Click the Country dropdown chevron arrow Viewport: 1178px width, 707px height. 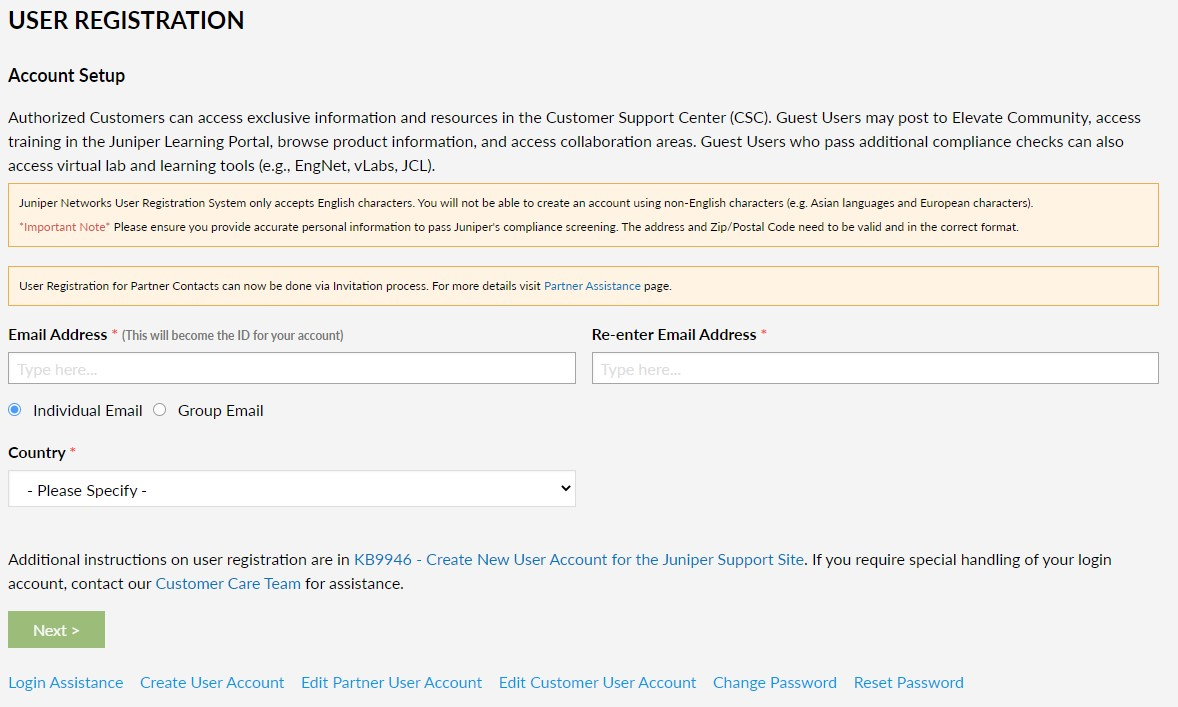[x=565, y=489]
